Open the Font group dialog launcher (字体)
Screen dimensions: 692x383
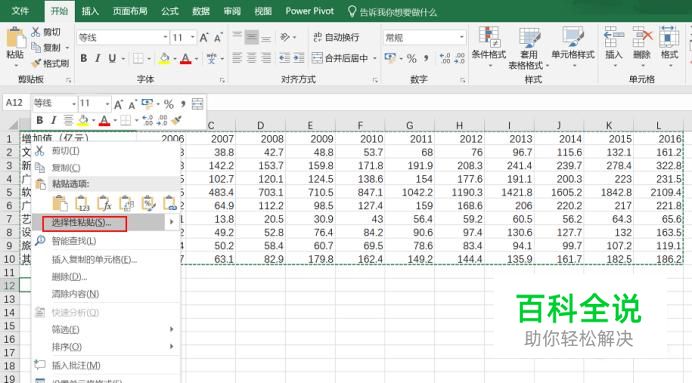[222, 80]
